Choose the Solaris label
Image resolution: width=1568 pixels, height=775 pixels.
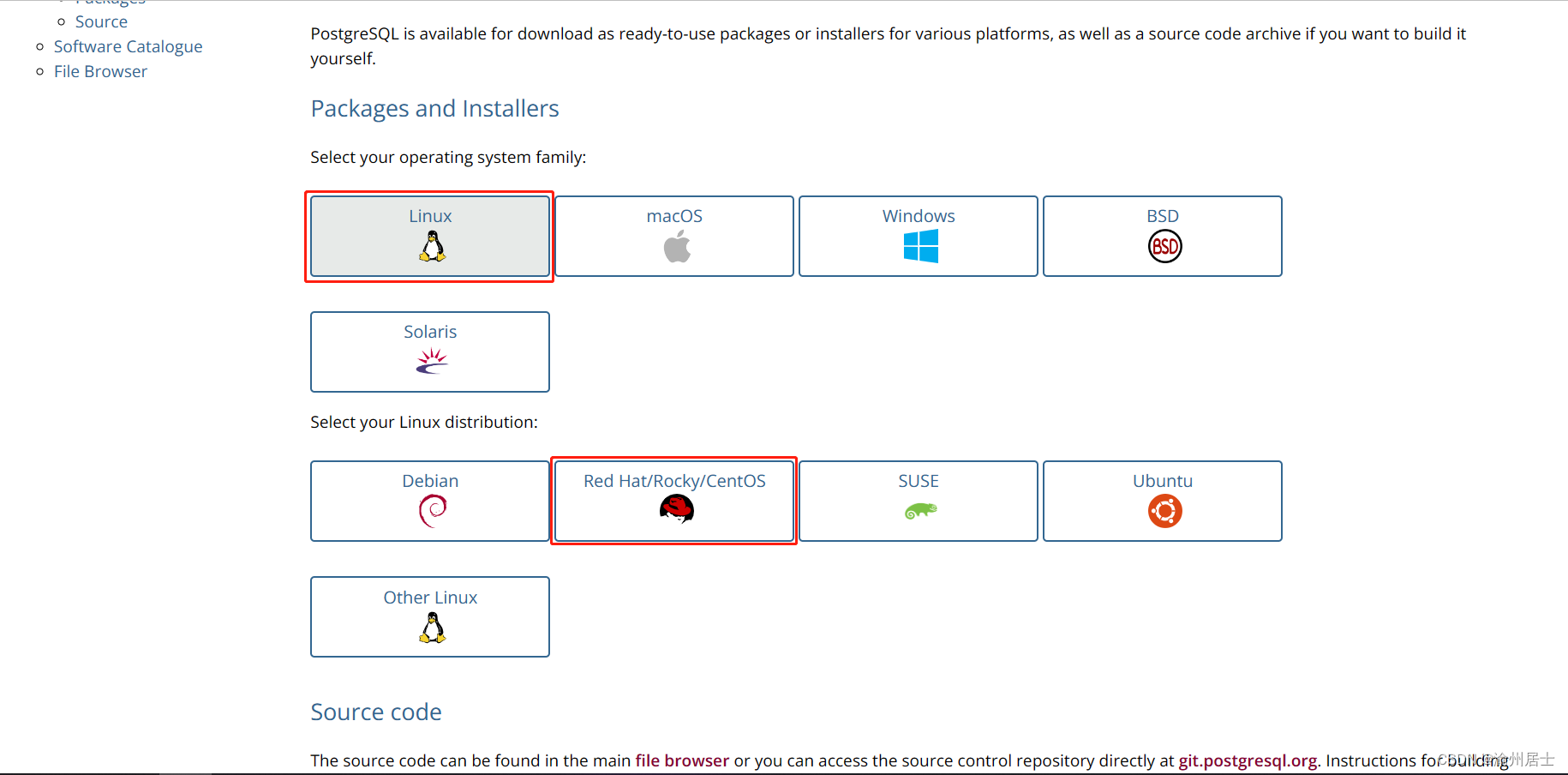tap(430, 332)
